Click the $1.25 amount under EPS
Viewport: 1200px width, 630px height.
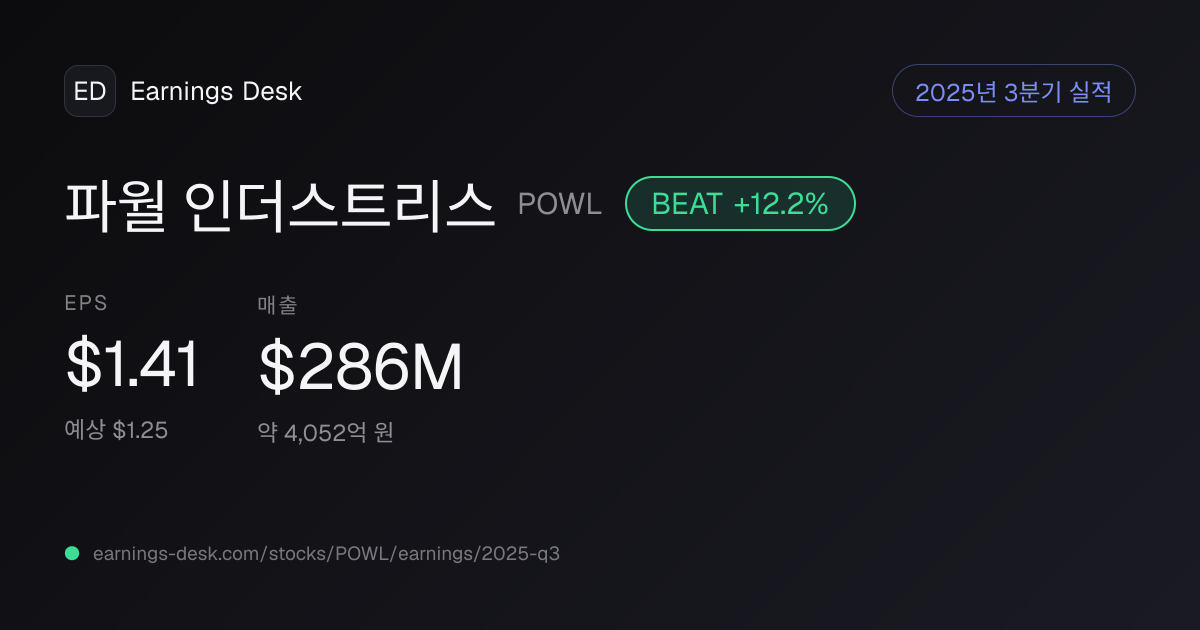click(x=140, y=431)
